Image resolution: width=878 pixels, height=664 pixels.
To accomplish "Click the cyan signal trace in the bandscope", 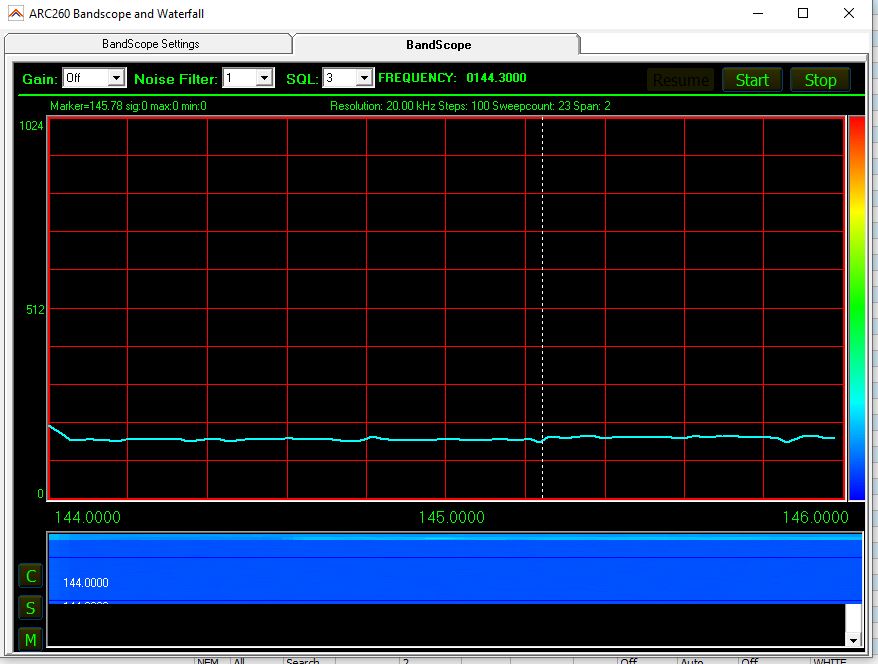I will [x=442, y=439].
